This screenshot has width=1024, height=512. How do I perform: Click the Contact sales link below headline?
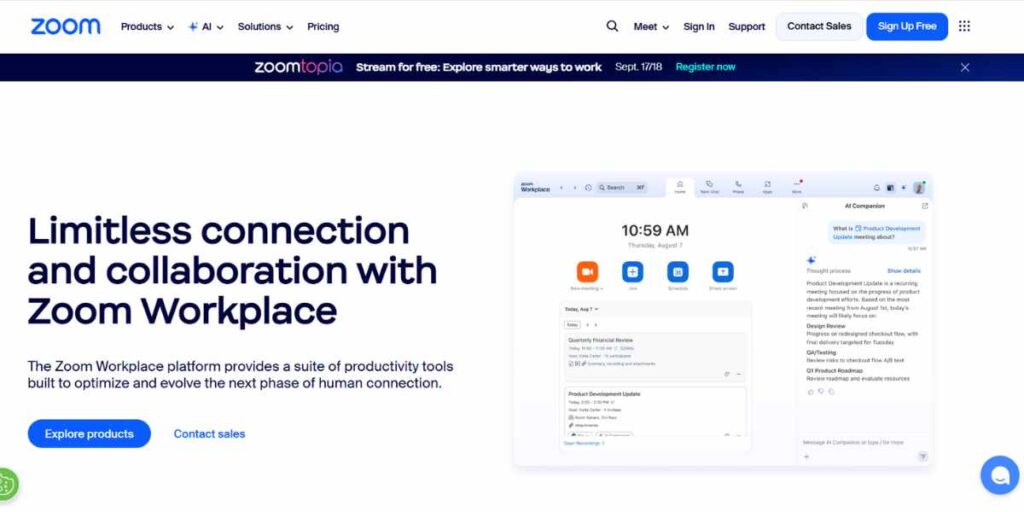210,434
